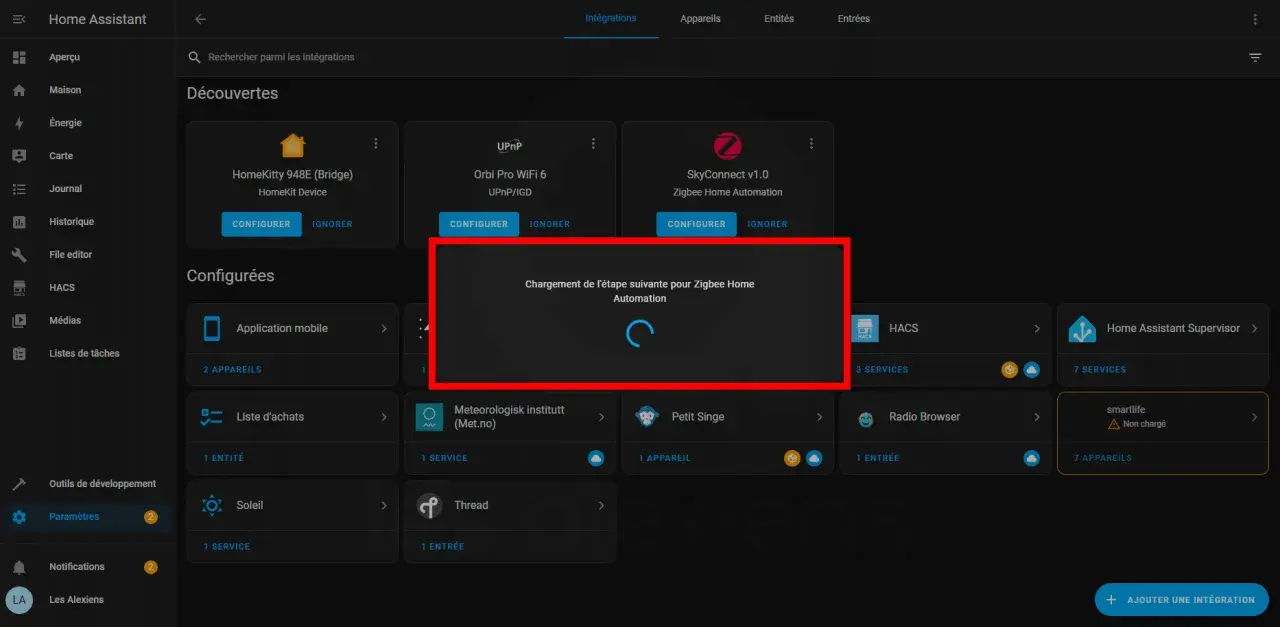Open HomeKitty 948E card menu
Image resolution: width=1280 pixels, height=627 pixels.
point(376,144)
